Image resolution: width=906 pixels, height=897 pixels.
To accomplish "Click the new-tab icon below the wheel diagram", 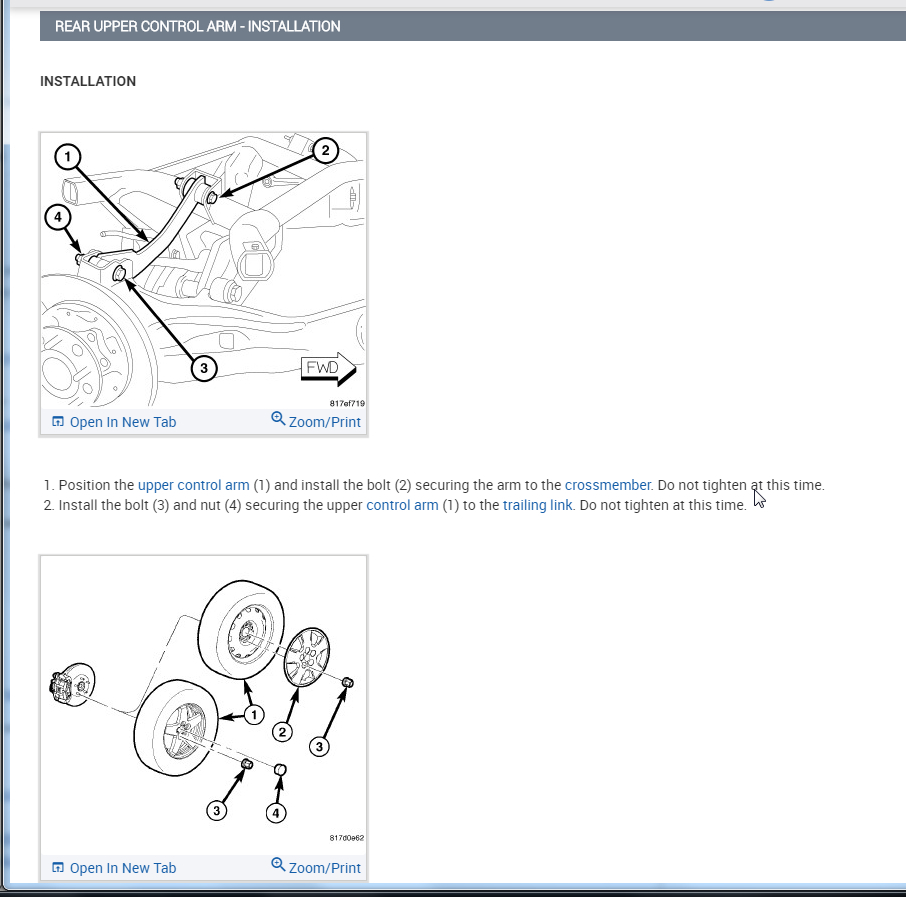I will pos(58,867).
